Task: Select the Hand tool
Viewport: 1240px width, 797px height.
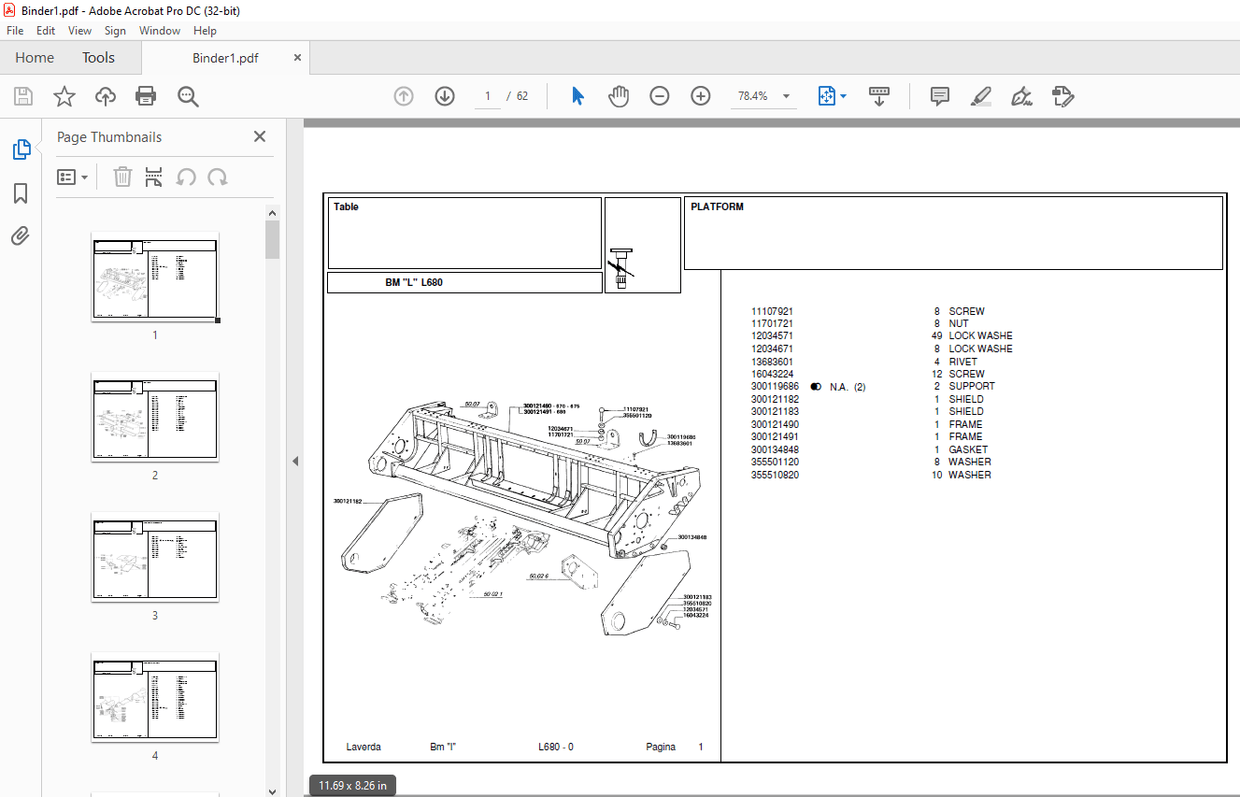Action: (x=619, y=95)
